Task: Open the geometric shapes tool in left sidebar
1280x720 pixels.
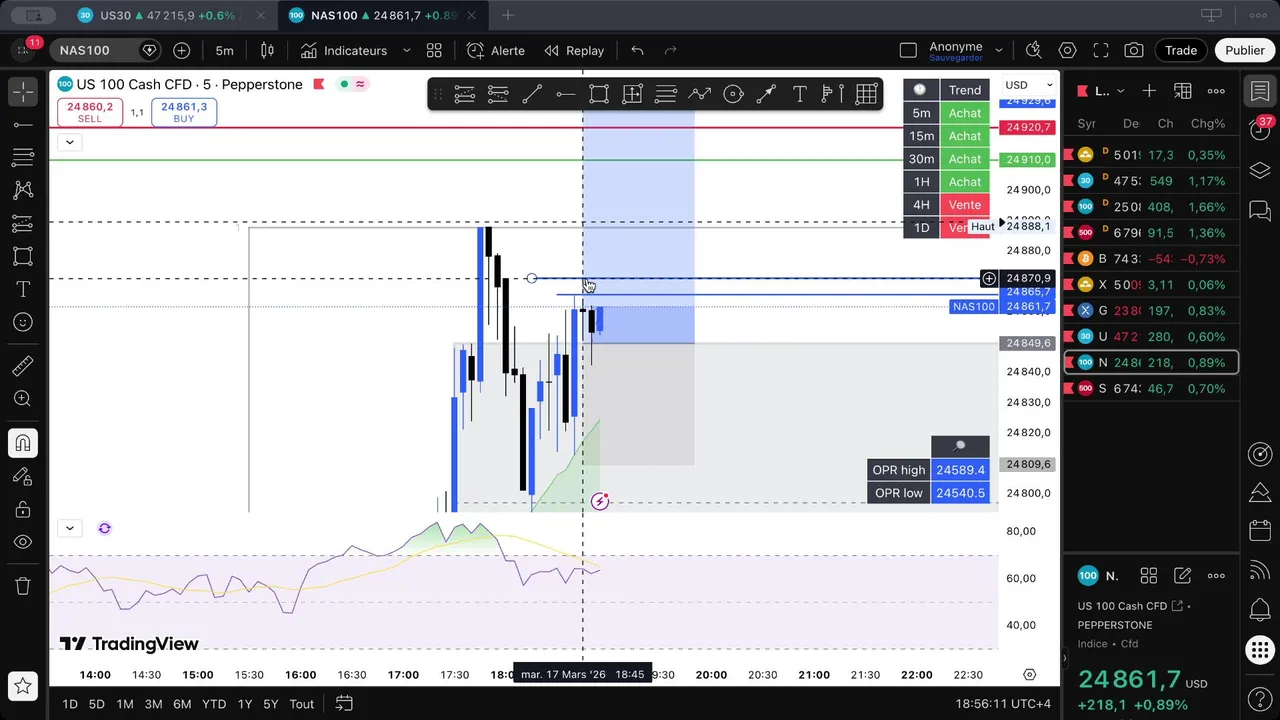Action: click(23, 256)
